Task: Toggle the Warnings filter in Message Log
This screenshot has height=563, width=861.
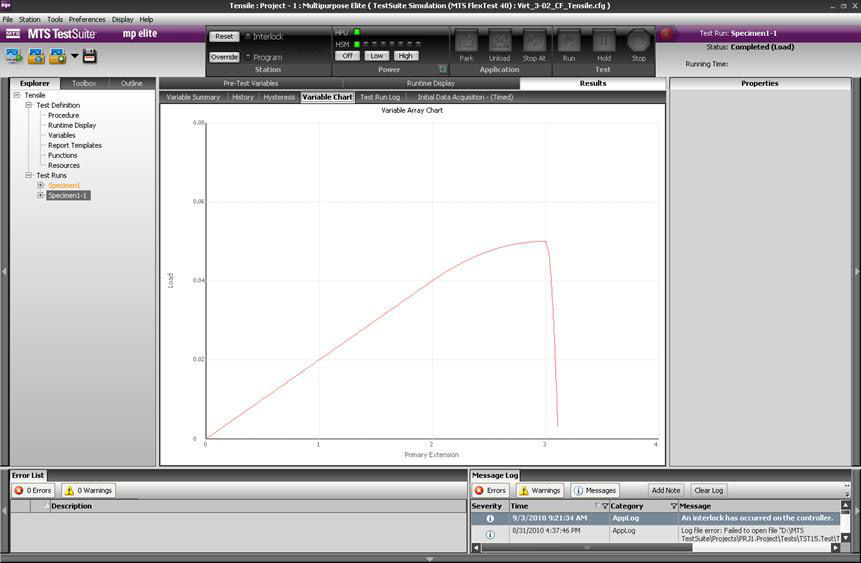Action: pos(539,490)
